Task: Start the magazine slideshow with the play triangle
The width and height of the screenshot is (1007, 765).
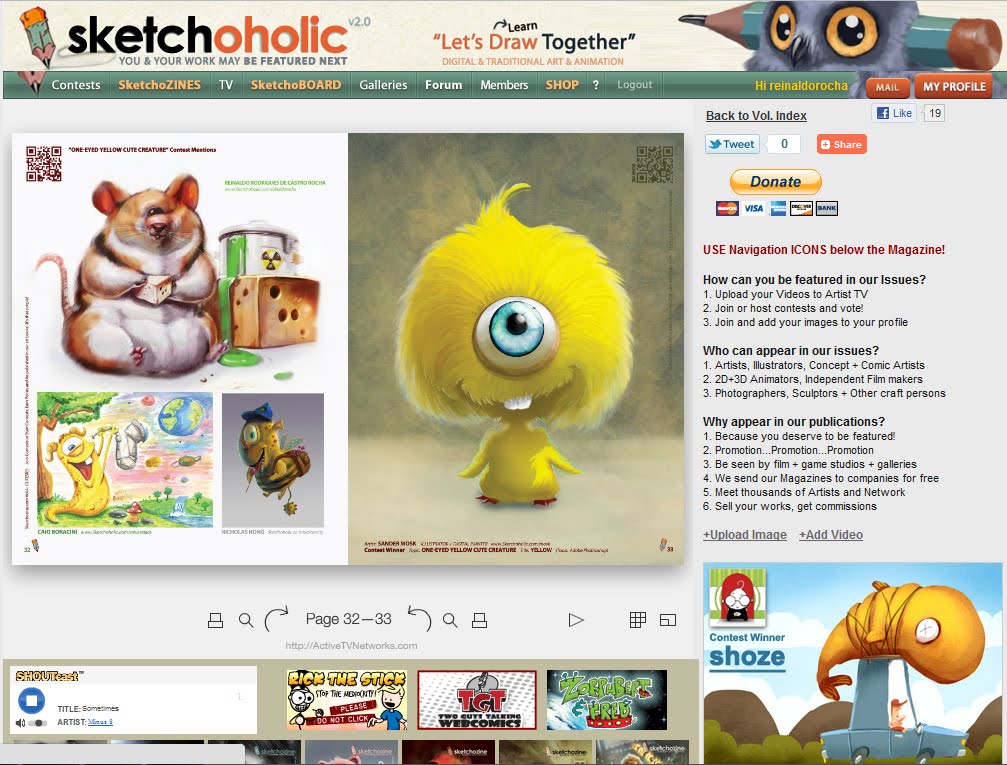Action: point(576,620)
